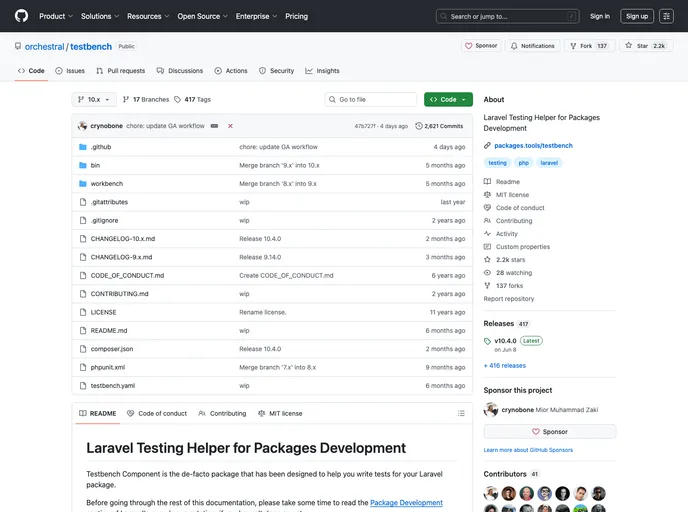Open the Pricing page
Screen dimensions: 688x512
tap(297, 16)
